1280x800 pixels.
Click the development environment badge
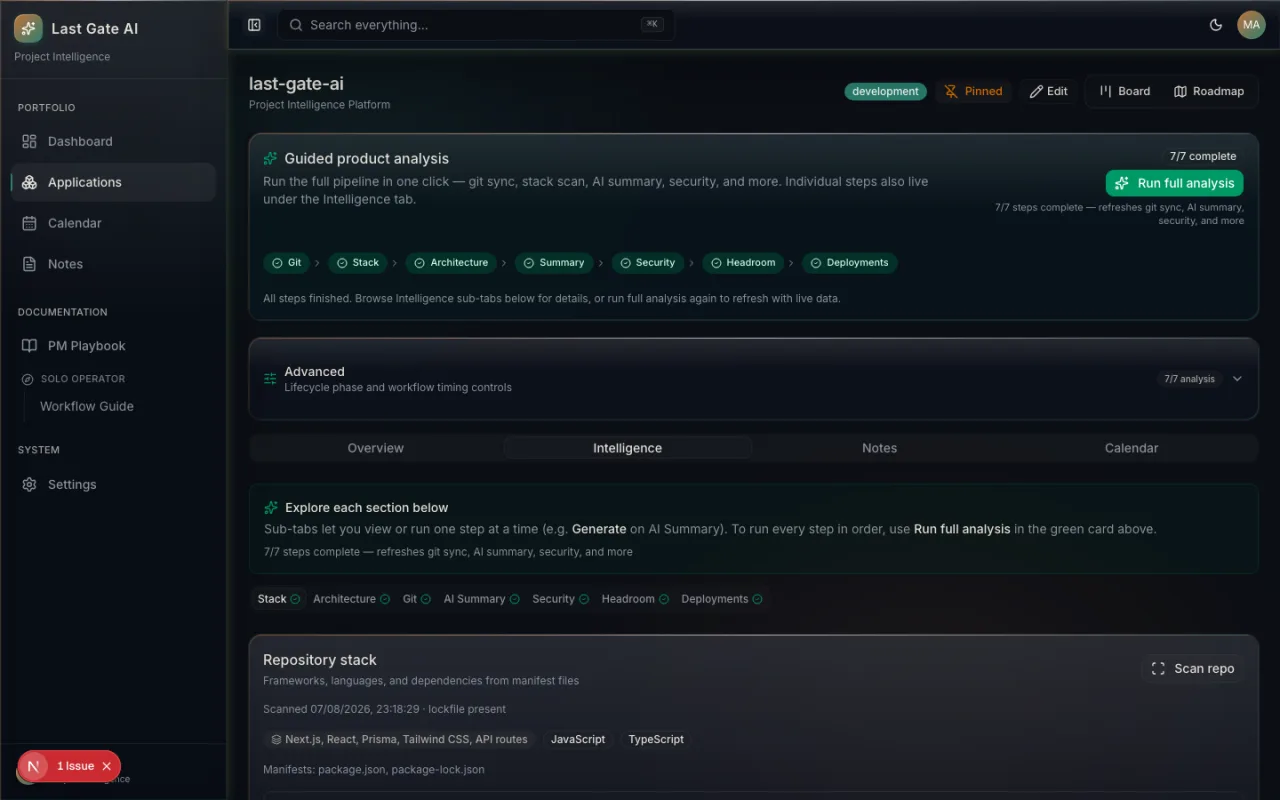point(885,91)
